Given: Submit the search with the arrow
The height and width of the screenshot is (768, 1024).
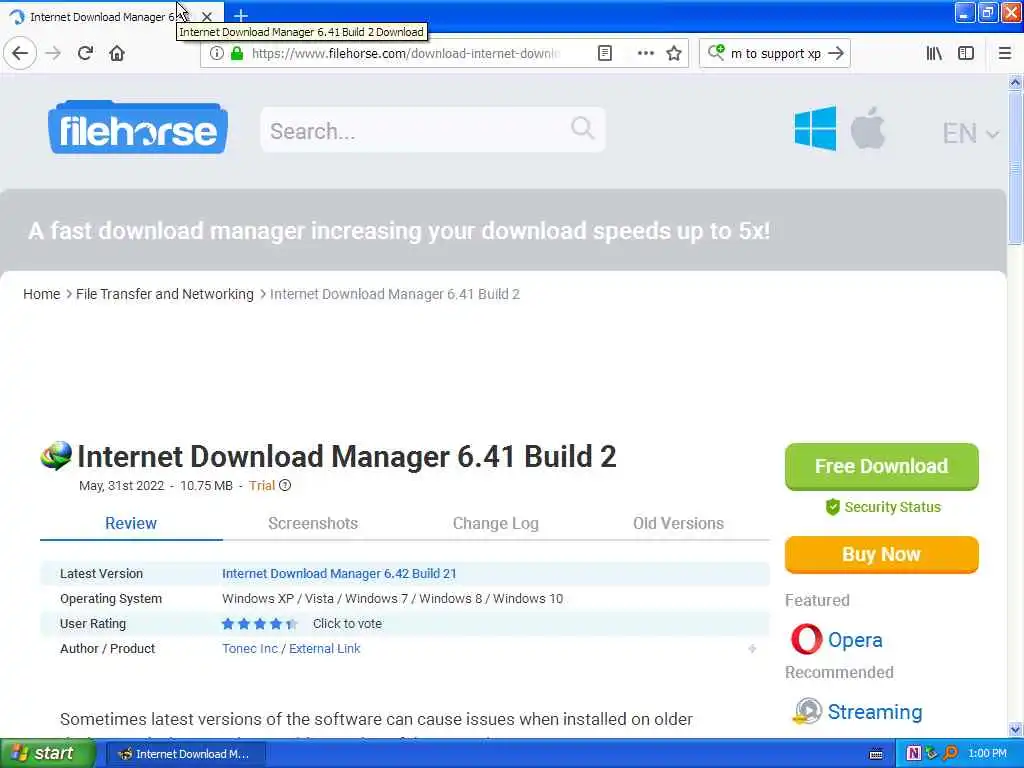Looking at the screenshot, I should point(836,54).
